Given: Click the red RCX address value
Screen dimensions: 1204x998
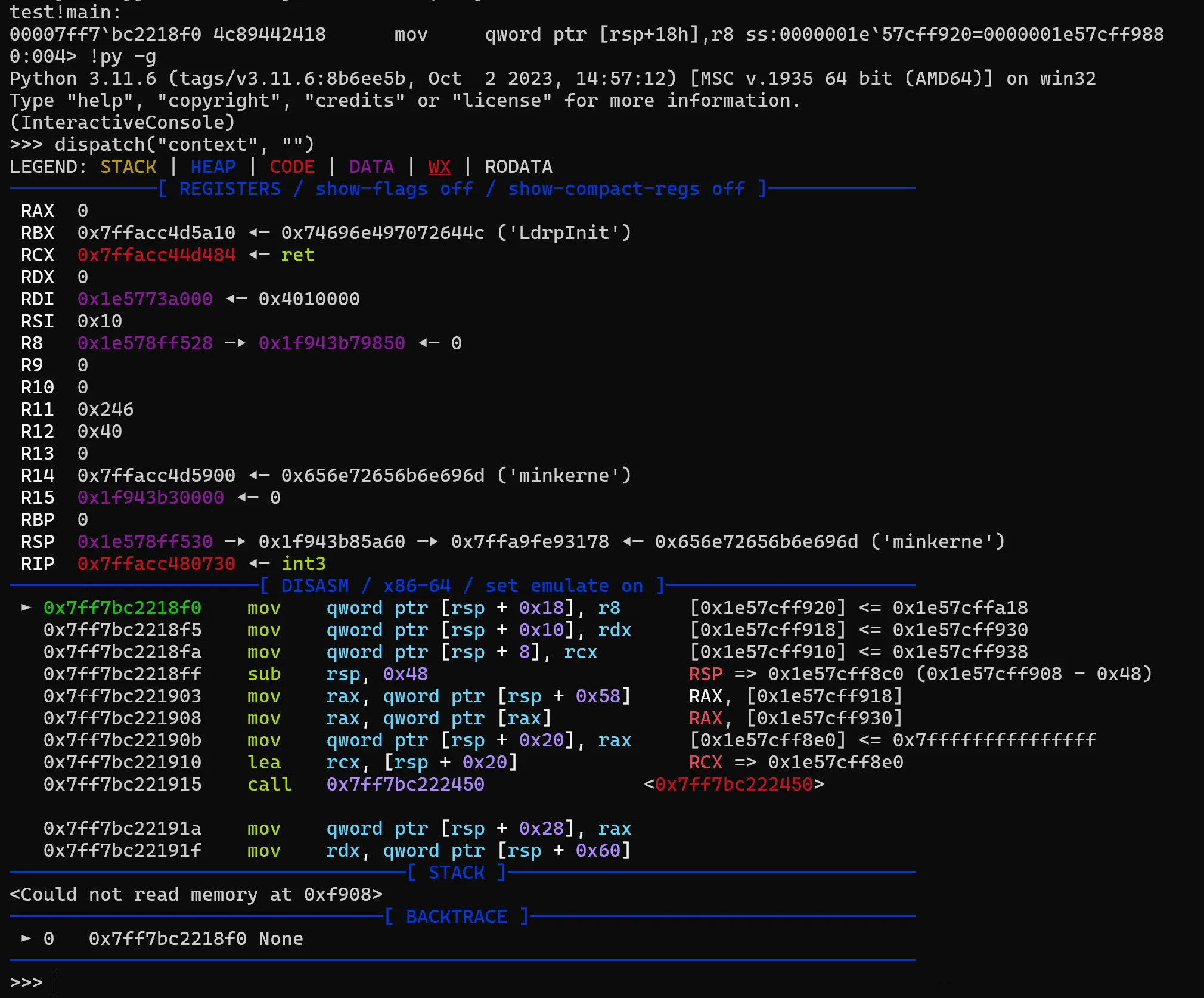Looking at the screenshot, I should 156,255.
